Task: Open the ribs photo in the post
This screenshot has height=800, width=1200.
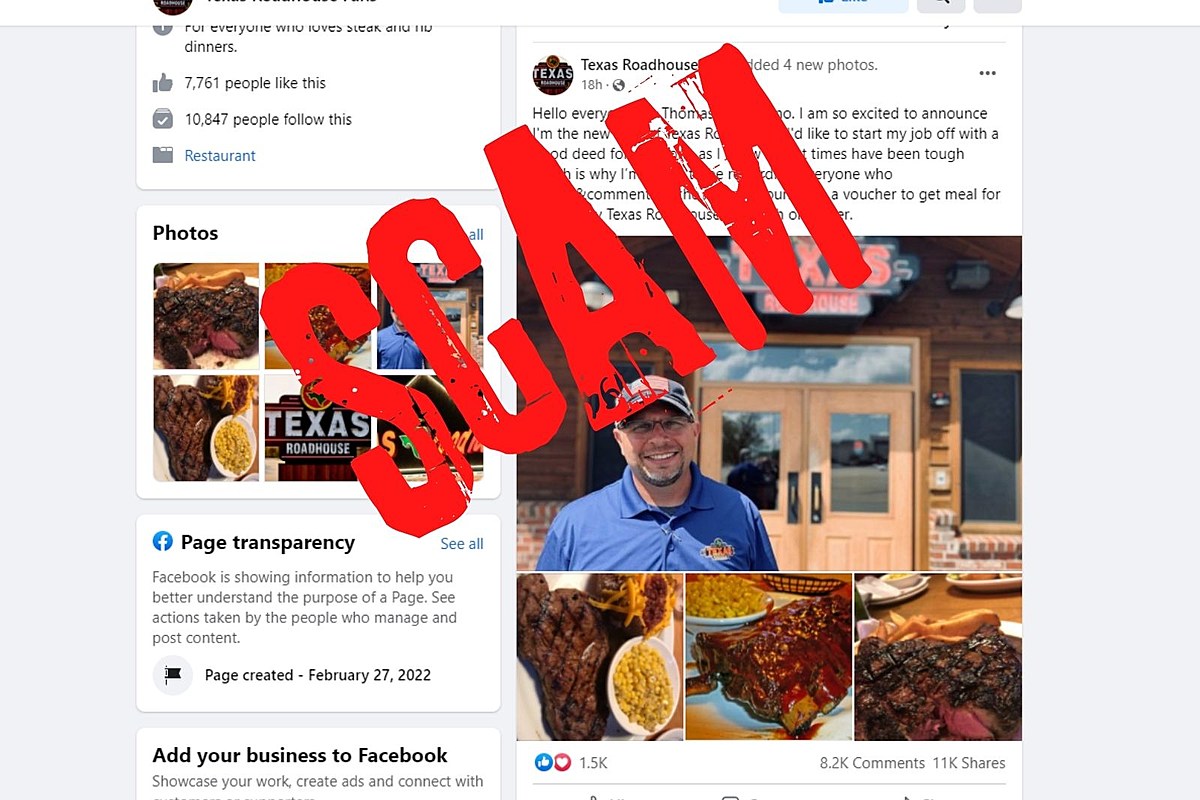Action: 768,656
